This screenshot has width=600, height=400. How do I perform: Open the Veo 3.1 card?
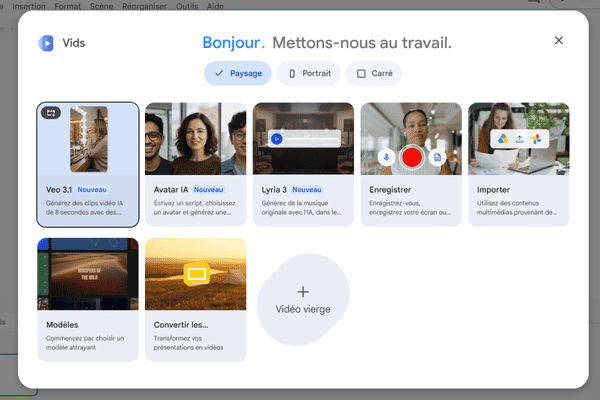pos(88,165)
